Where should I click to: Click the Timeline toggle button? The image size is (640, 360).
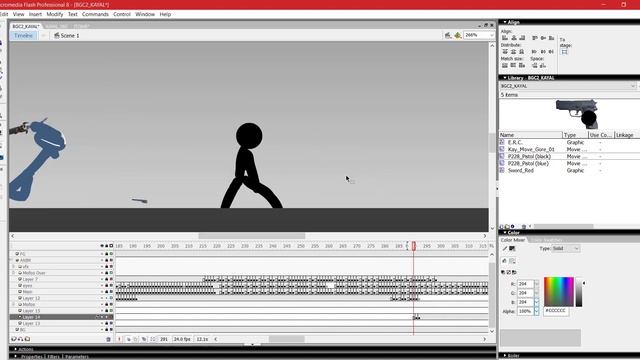tap(23, 36)
